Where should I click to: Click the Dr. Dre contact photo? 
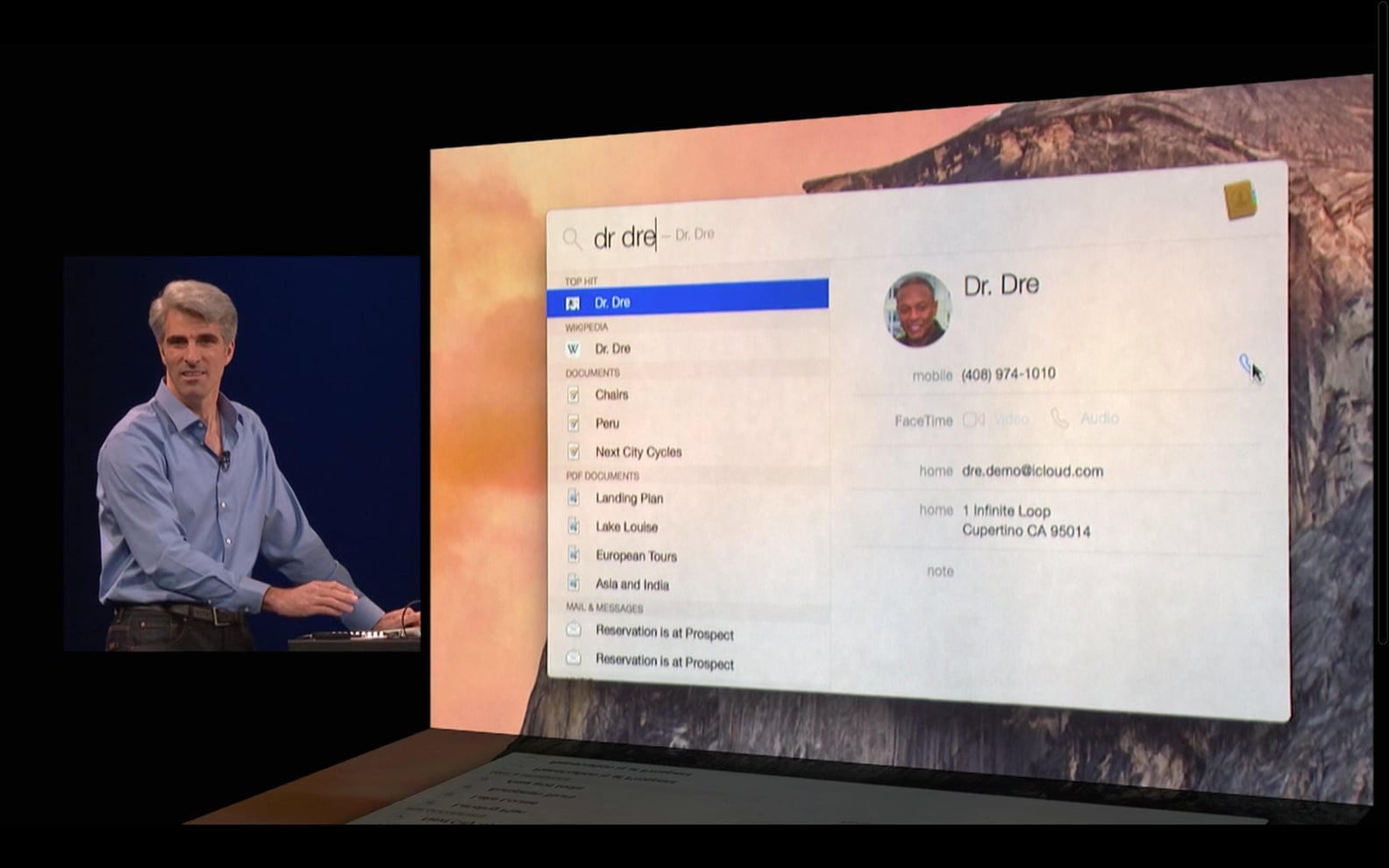pos(917,309)
